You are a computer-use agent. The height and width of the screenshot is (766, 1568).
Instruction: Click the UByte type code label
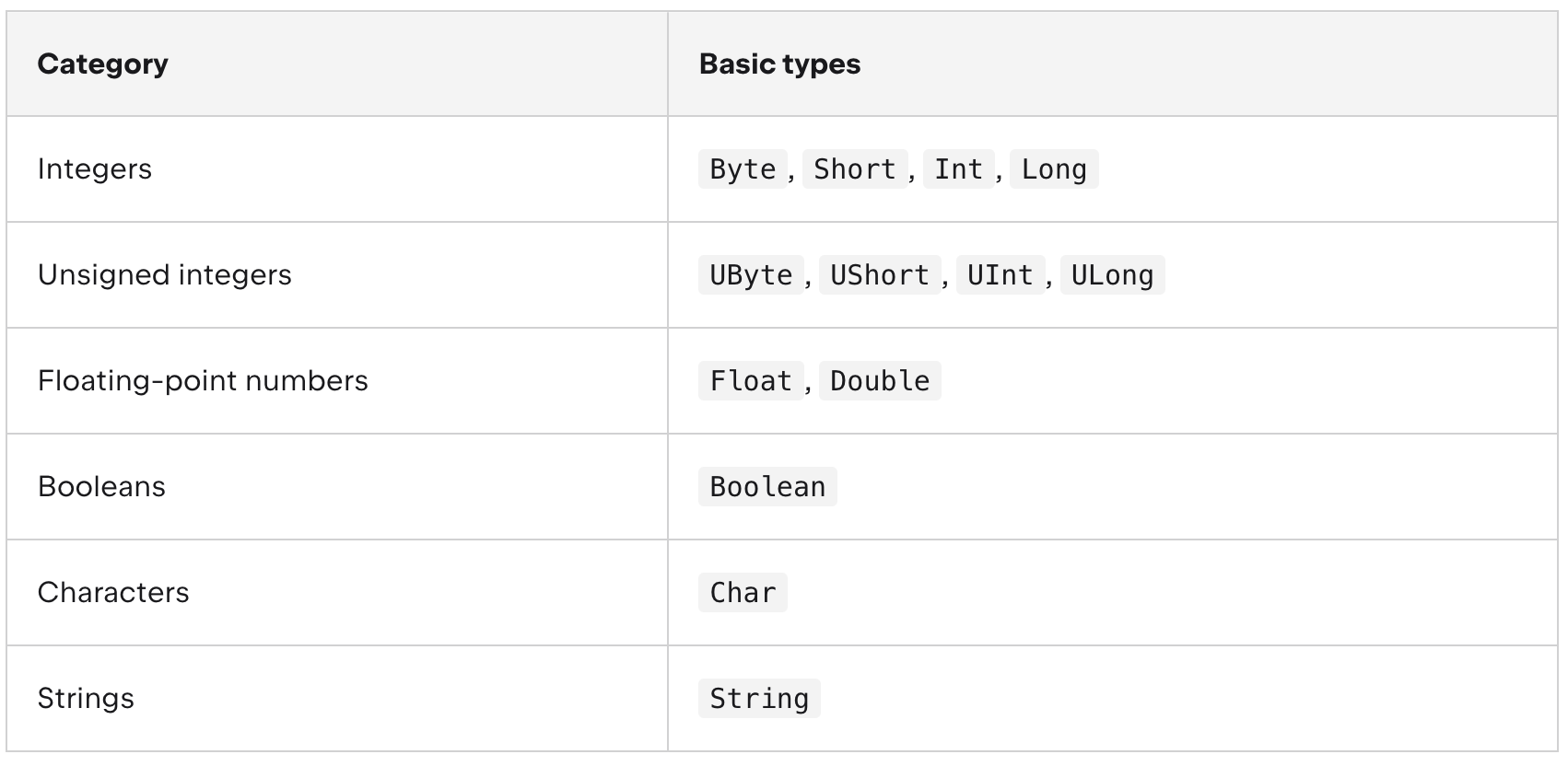[751, 275]
